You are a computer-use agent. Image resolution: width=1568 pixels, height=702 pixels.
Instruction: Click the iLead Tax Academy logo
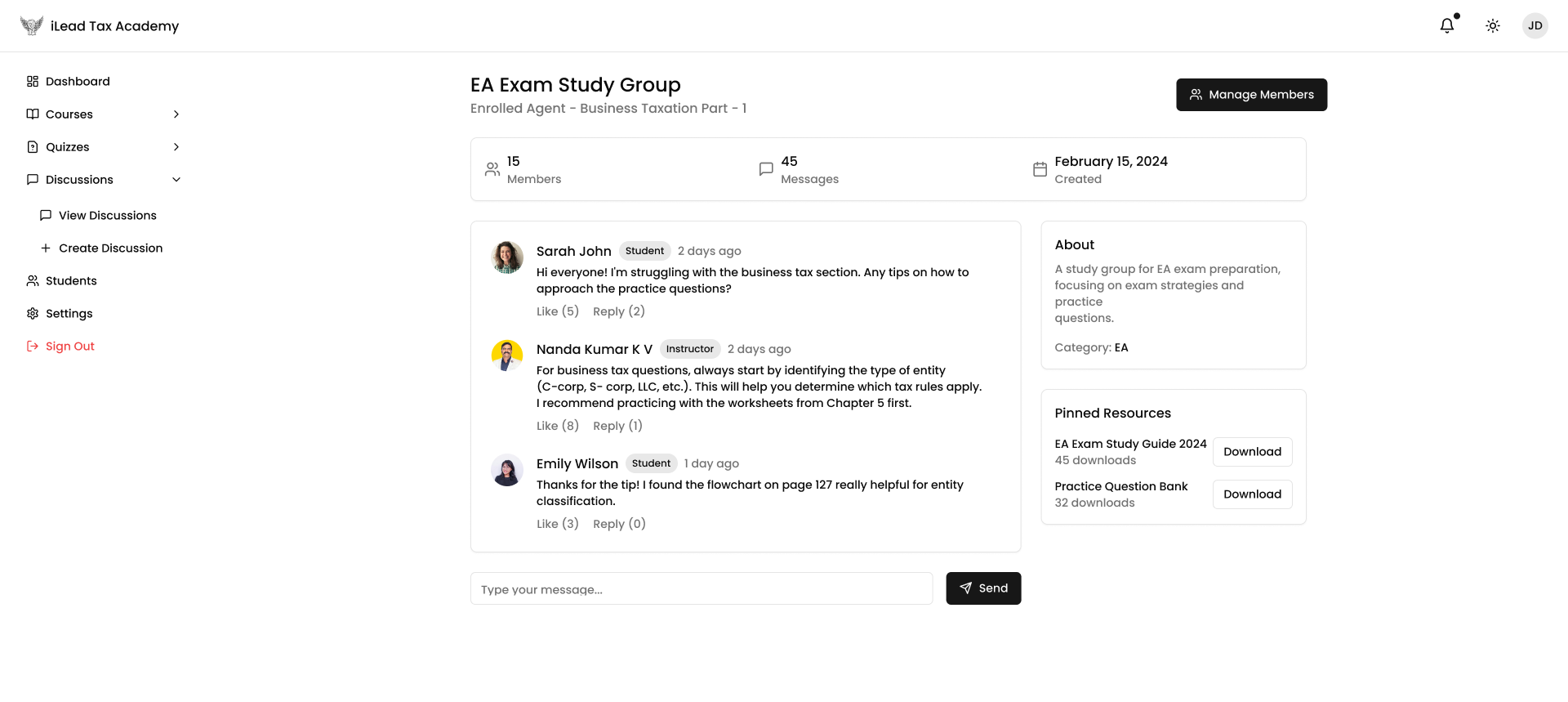(x=31, y=26)
